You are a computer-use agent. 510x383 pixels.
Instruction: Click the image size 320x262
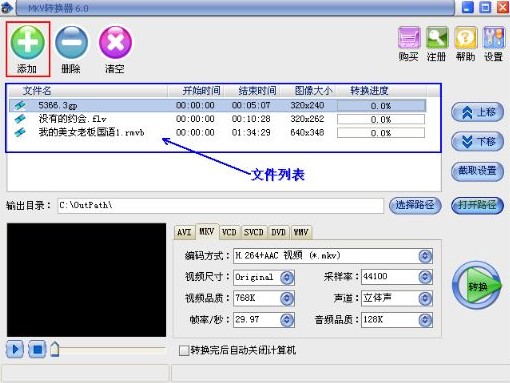pyautogui.click(x=307, y=119)
